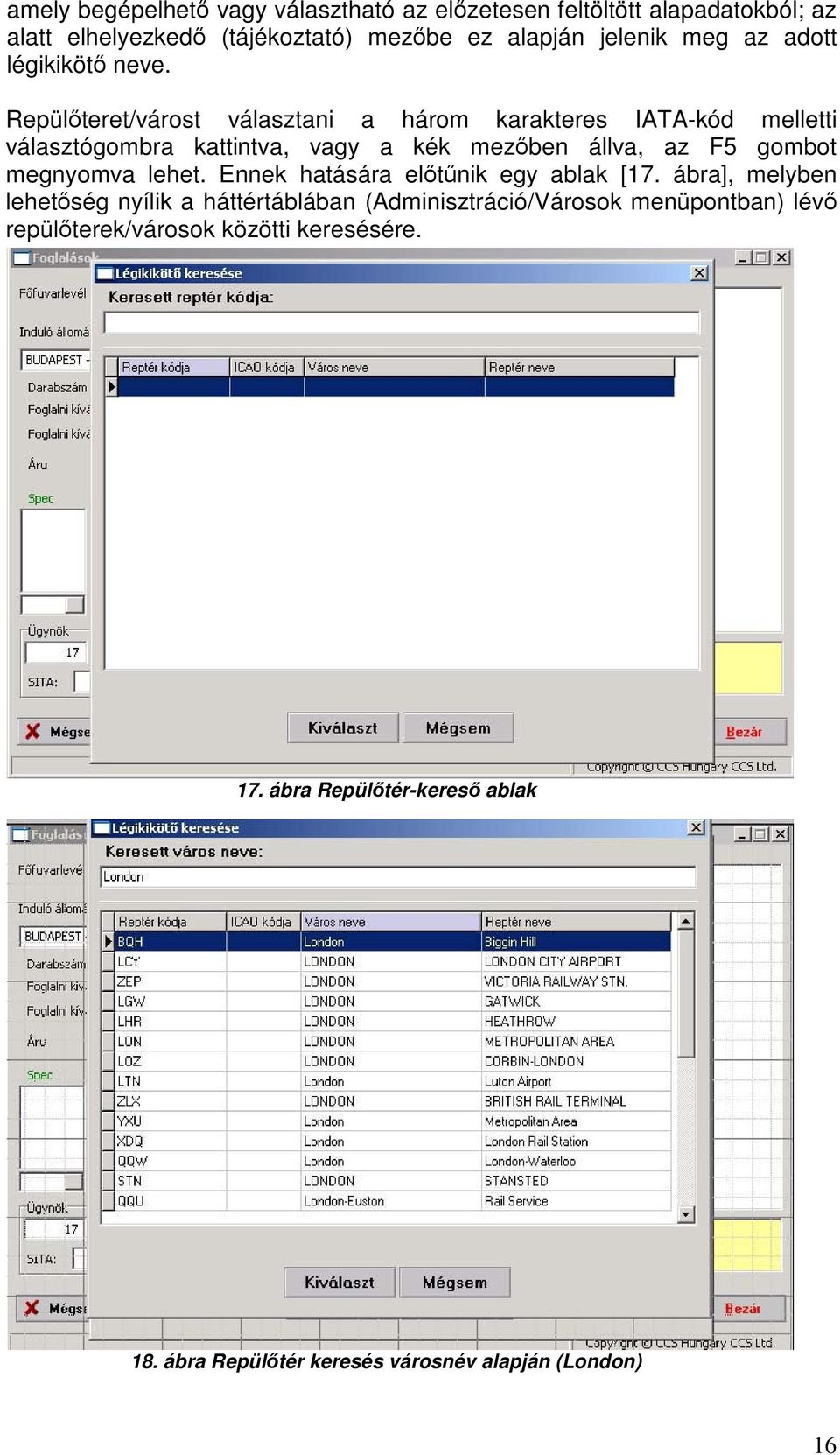Viewport: 840px width, 1455px height.
Task: Click Bezár in lower Foglalások window
Action: click(x=748, y=1309)
